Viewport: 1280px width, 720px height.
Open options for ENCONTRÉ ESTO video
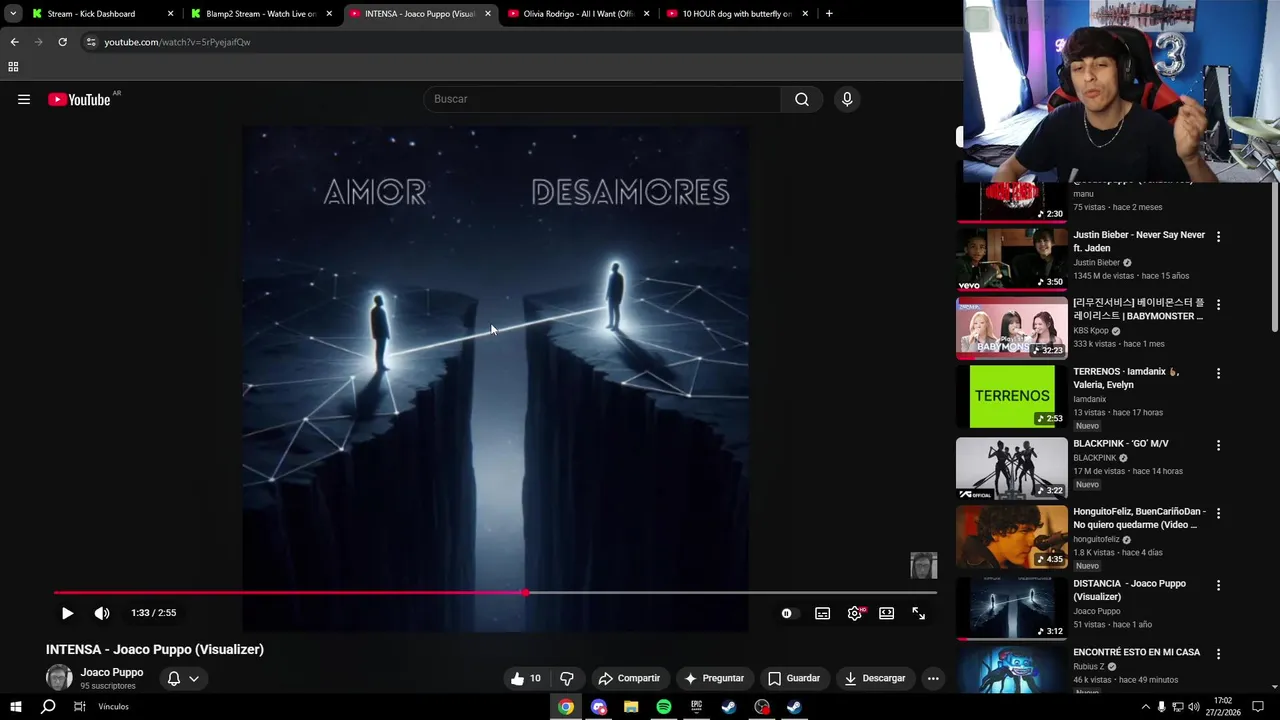pos(1218,654)
